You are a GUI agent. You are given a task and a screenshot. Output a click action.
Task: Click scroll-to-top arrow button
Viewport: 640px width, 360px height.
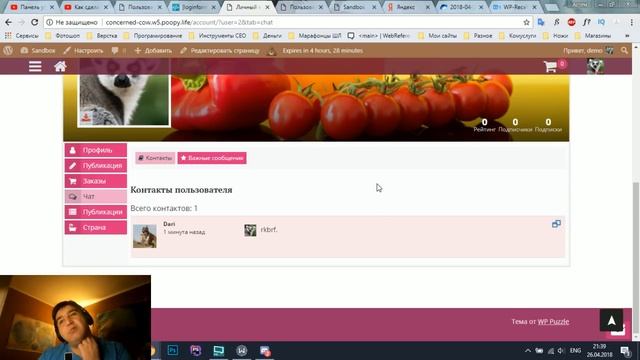611,320
